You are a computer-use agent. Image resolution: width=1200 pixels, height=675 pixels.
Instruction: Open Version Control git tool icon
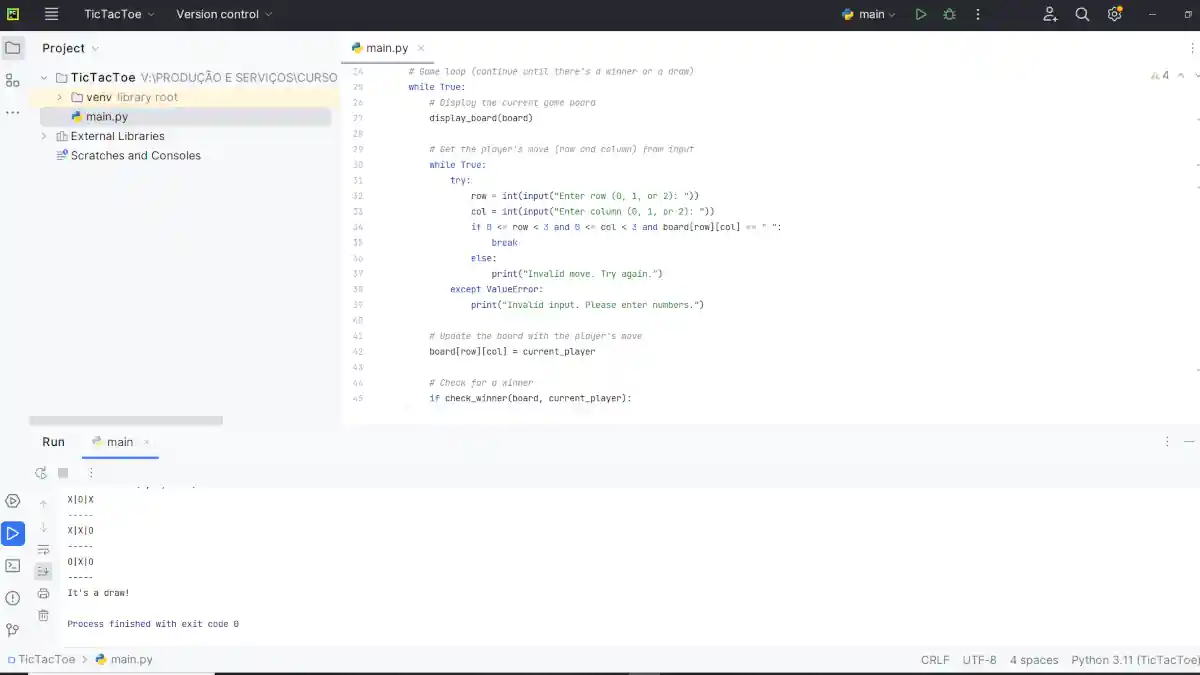13,630
